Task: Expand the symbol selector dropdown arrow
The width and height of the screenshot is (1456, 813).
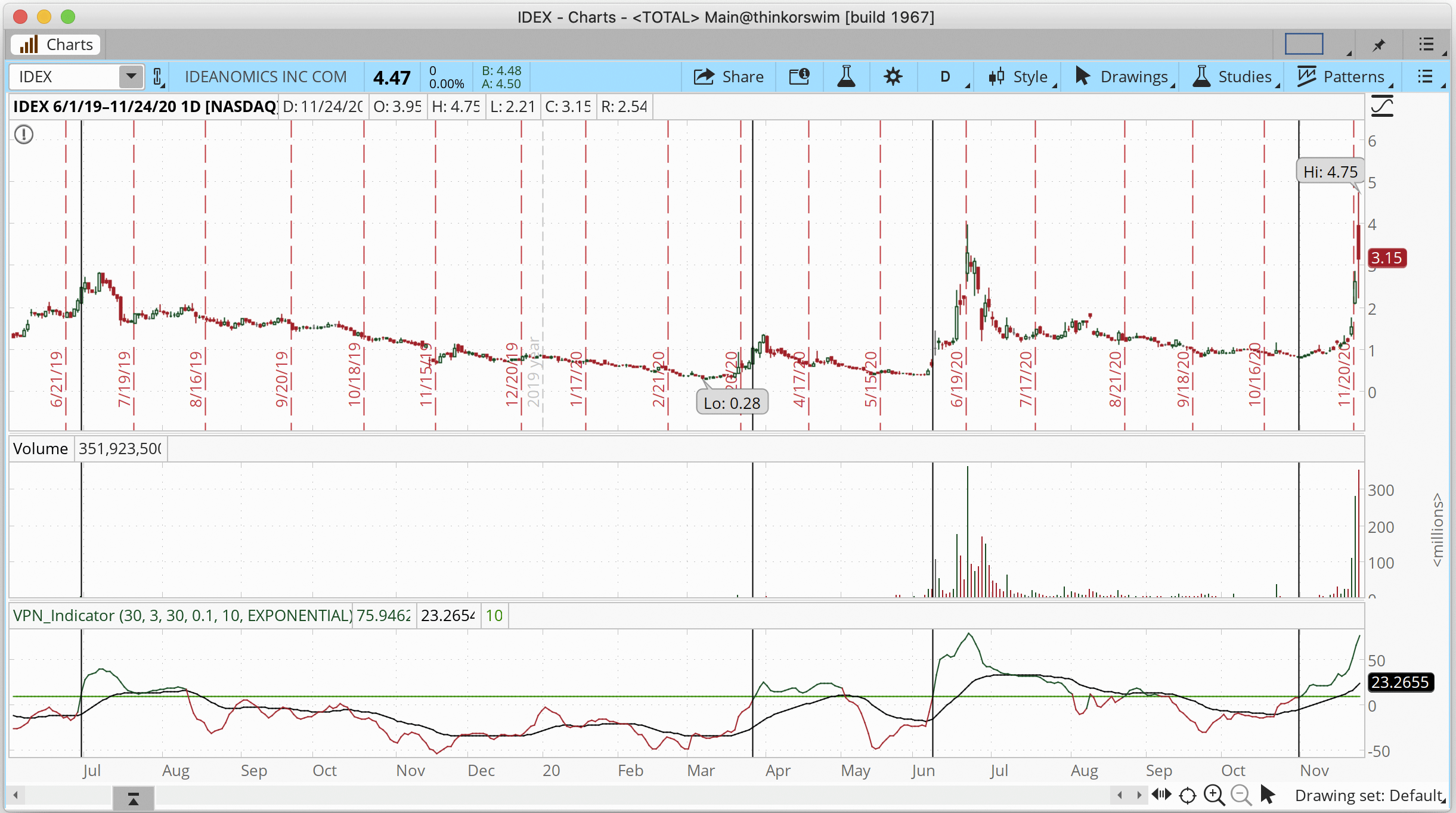Action: coord(131,77)
